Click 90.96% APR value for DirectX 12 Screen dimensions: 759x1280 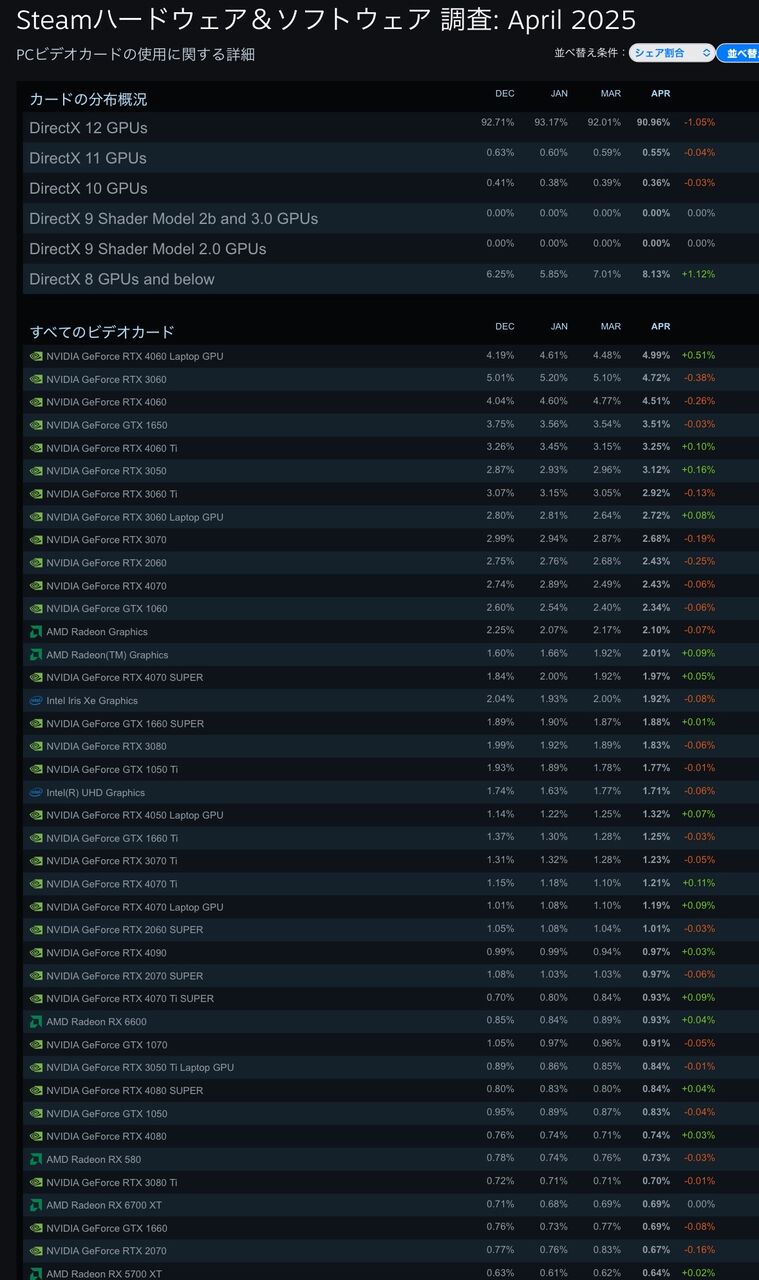[653, 122]
